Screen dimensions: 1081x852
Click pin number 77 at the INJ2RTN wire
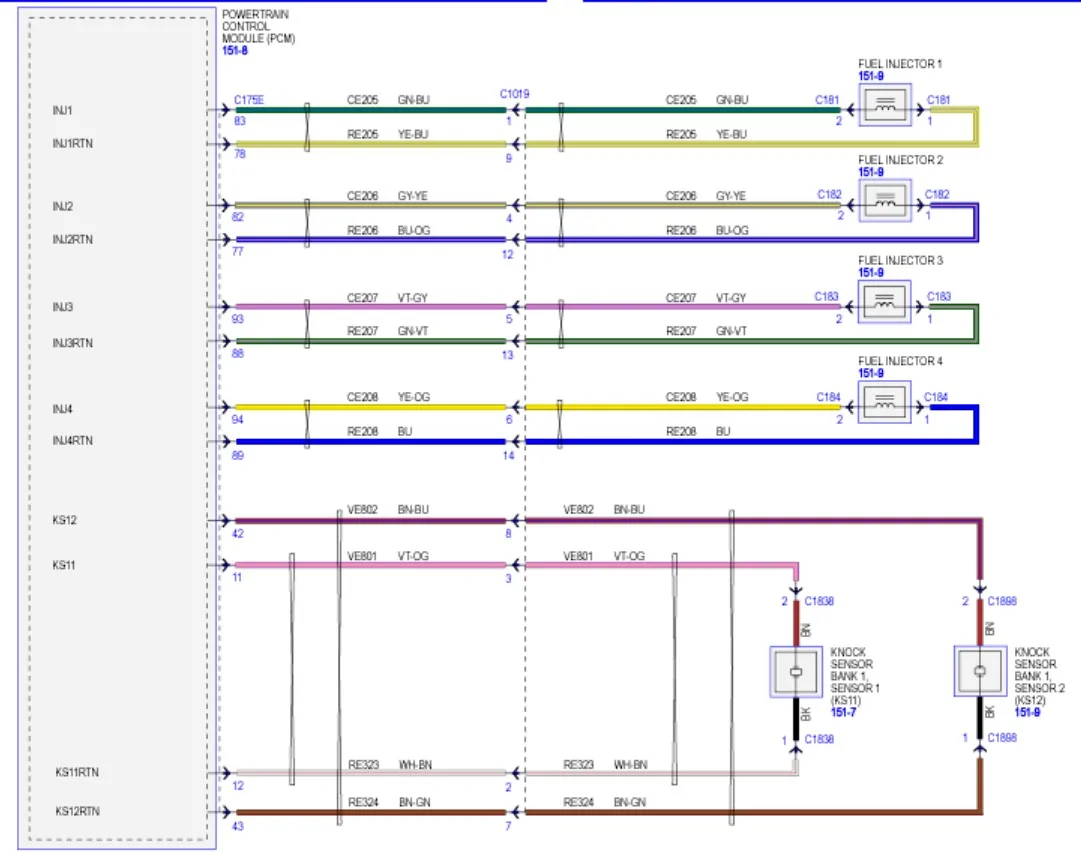[x=238, y=251]
